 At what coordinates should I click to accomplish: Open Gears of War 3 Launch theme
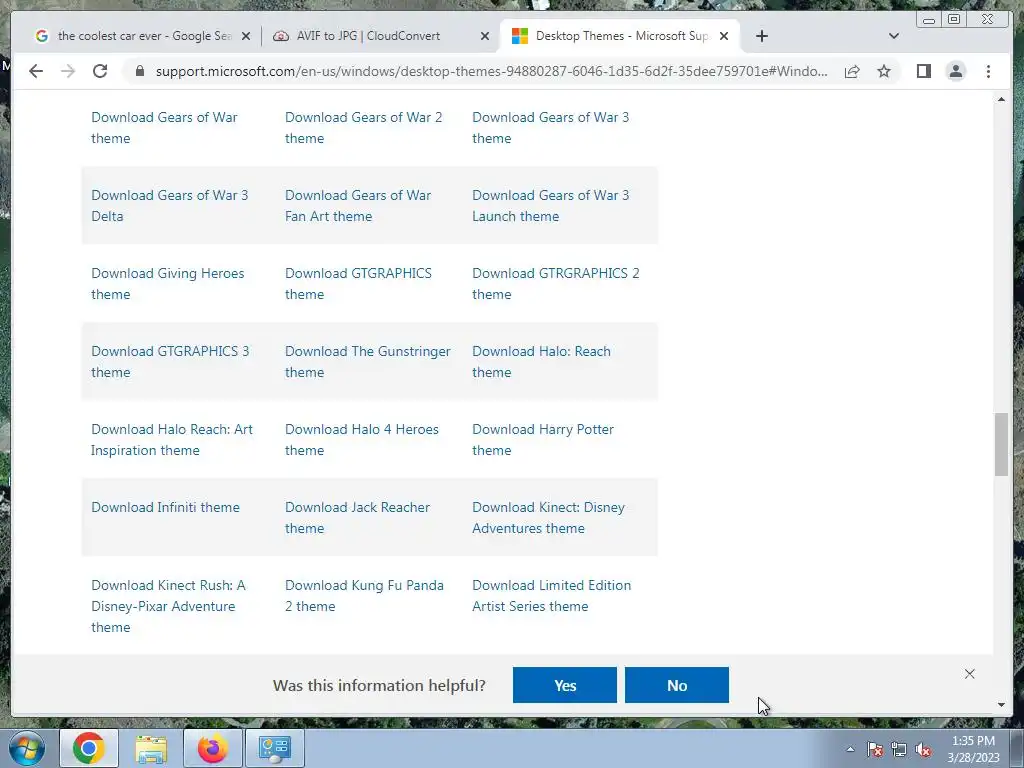click(551, 206)
